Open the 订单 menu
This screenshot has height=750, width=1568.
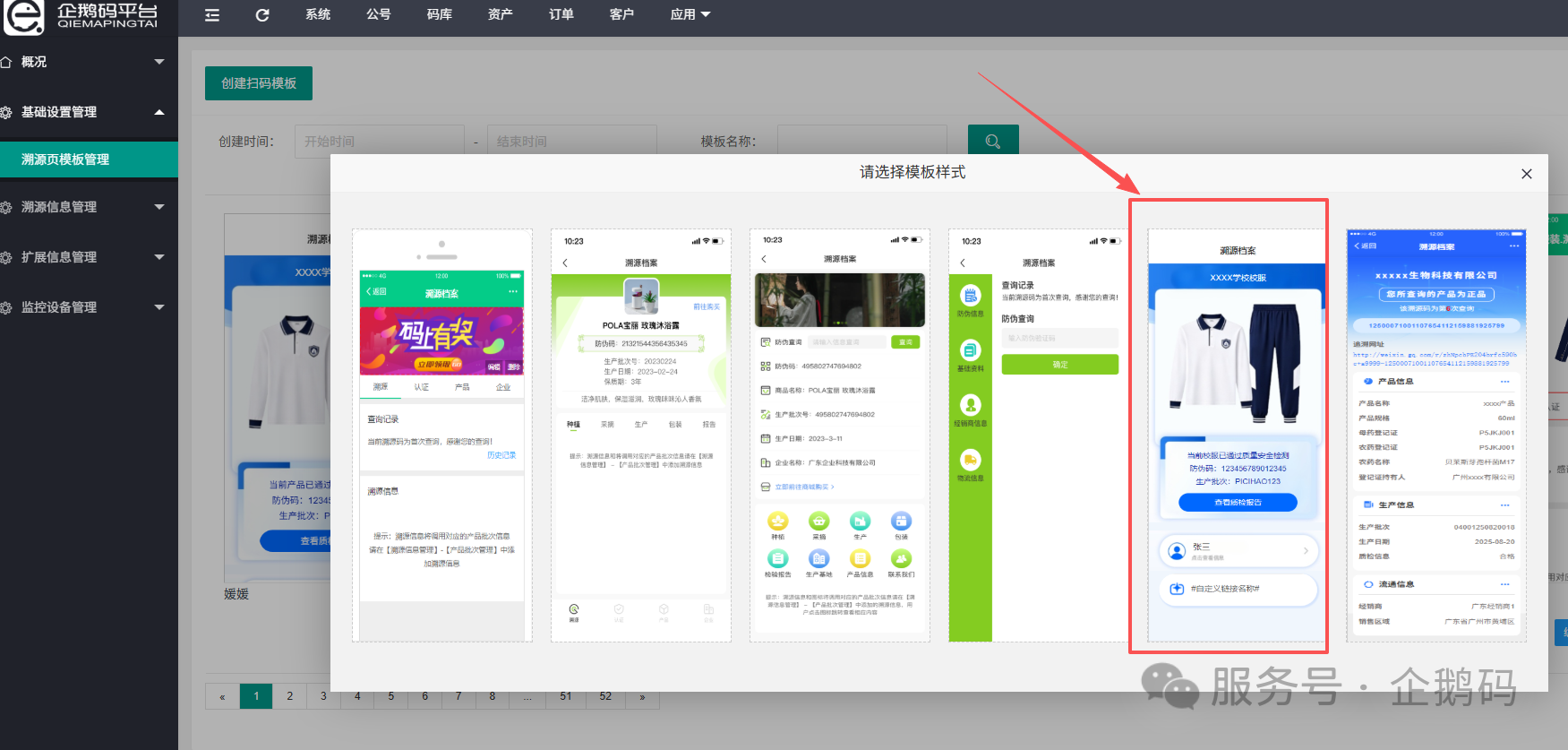[x=561, y=14]
